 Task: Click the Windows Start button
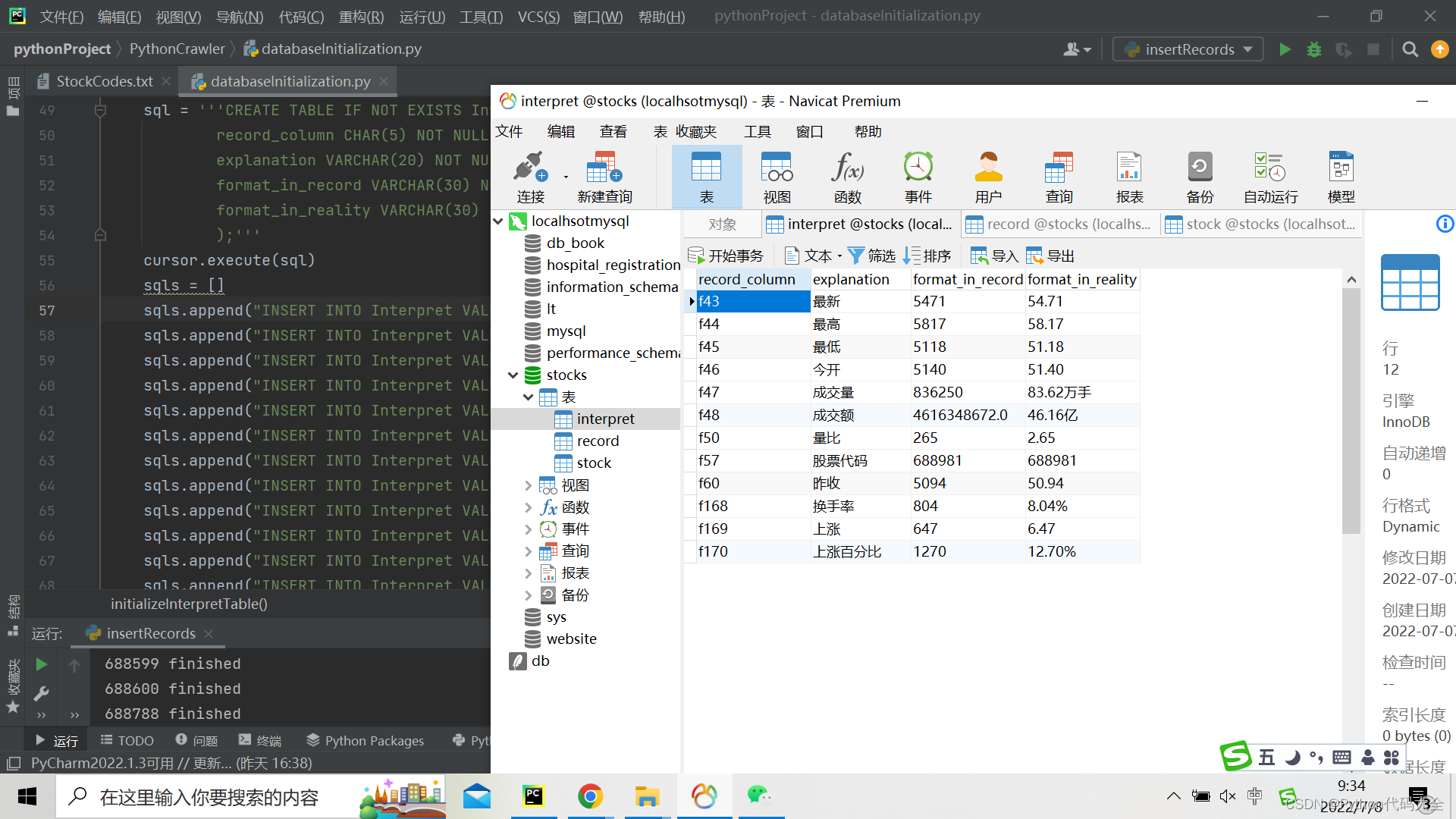pyautogui.click(x=27, y=796)
